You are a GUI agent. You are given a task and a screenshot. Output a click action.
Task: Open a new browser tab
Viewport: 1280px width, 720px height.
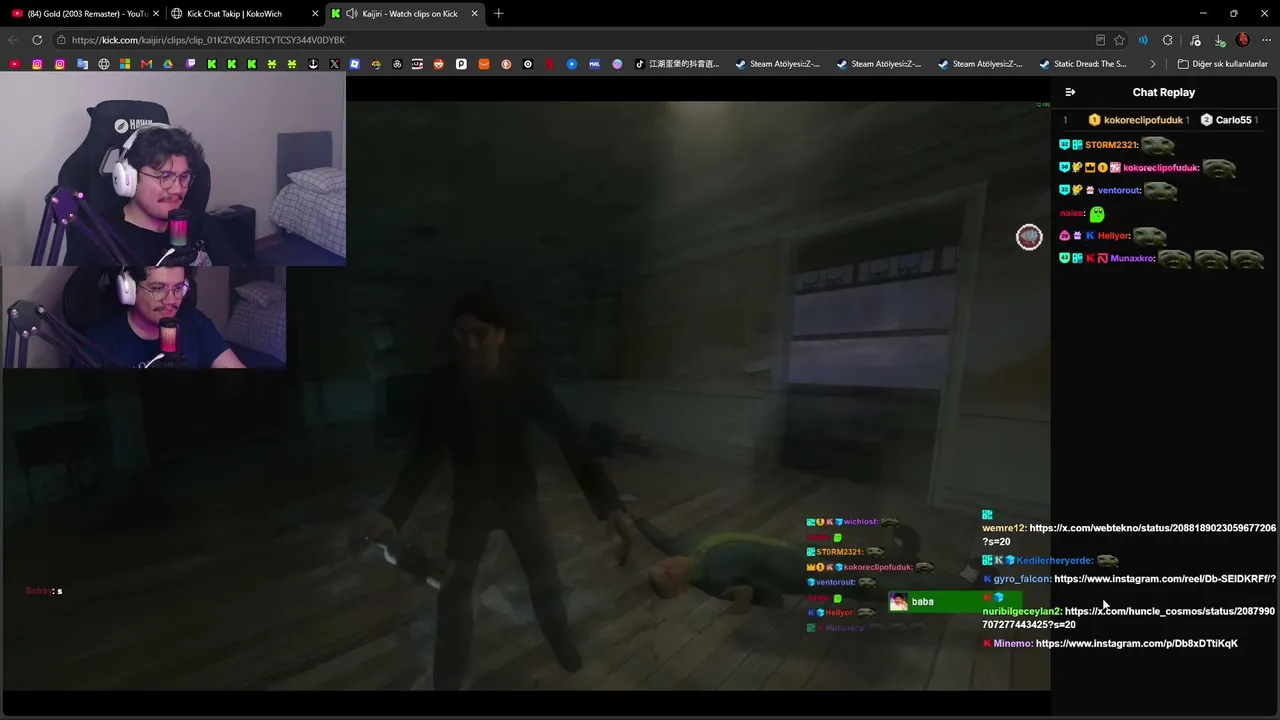pyautogui.click(x=498, y=13)
